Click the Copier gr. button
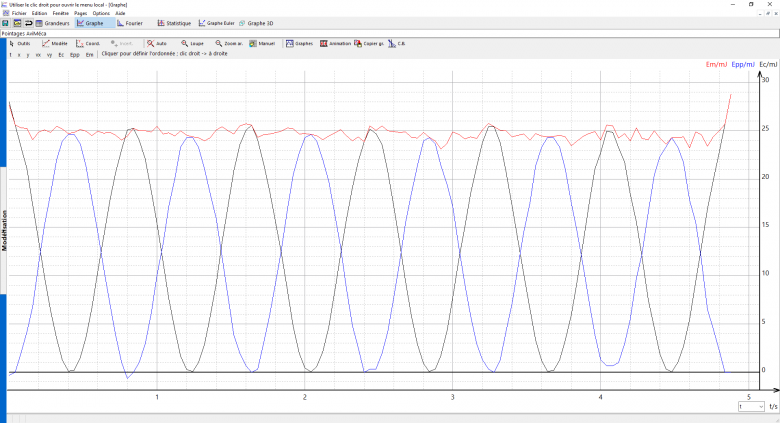The image size is (780, 423). 369,44
